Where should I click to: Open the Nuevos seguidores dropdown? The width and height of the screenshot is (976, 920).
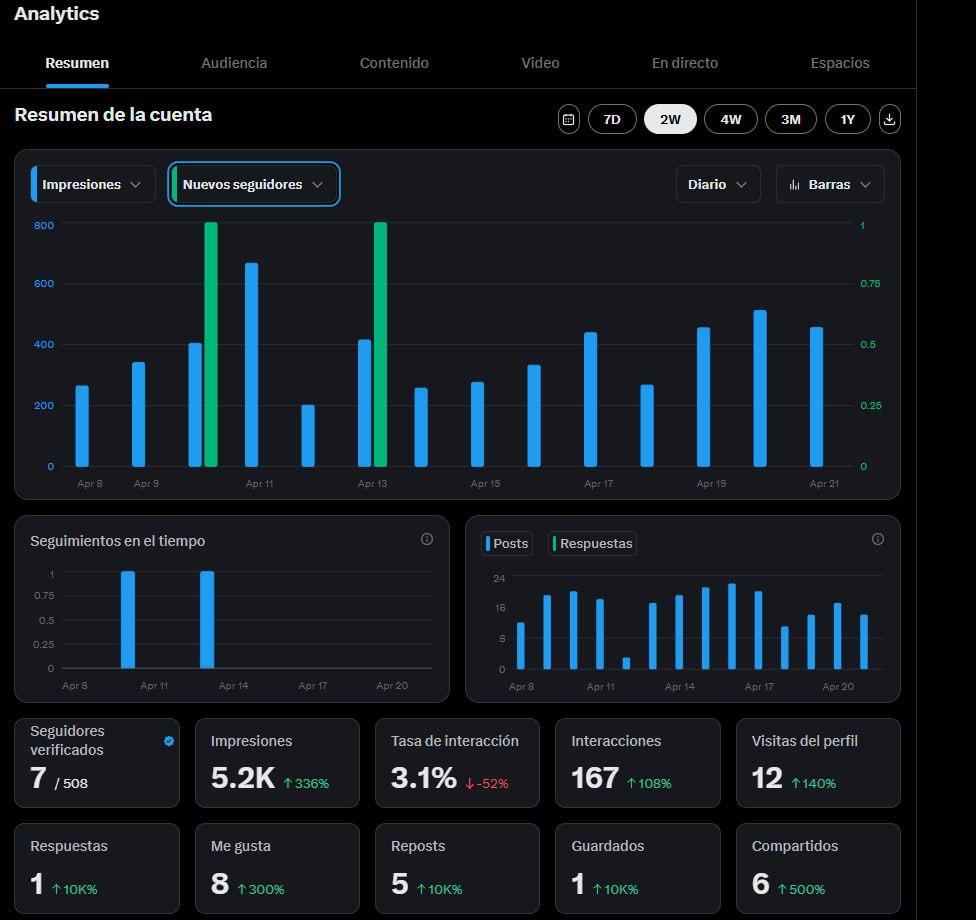(x=254, y=184)
